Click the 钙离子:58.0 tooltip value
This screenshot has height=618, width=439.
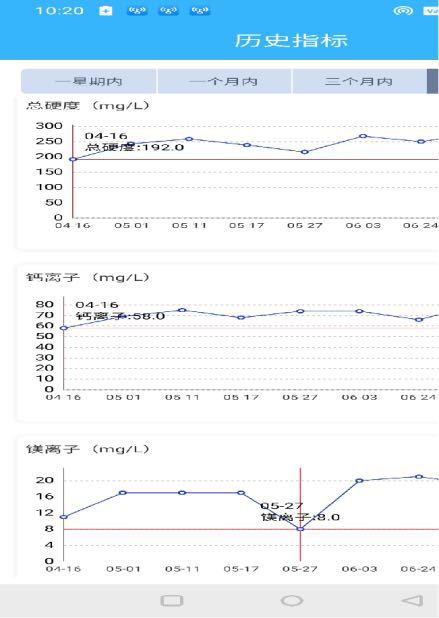(120, 316)
